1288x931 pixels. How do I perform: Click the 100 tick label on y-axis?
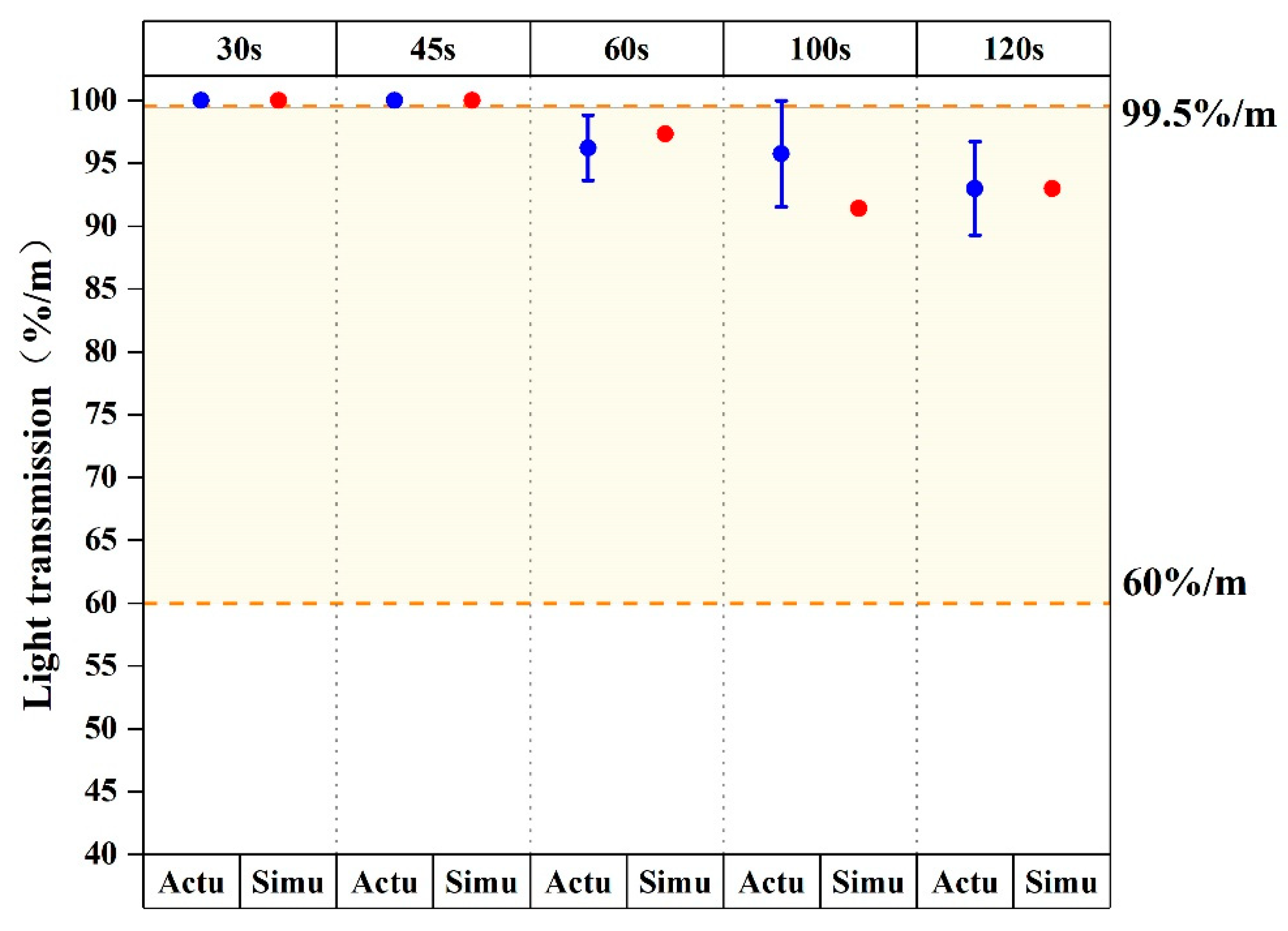point(100,101)
